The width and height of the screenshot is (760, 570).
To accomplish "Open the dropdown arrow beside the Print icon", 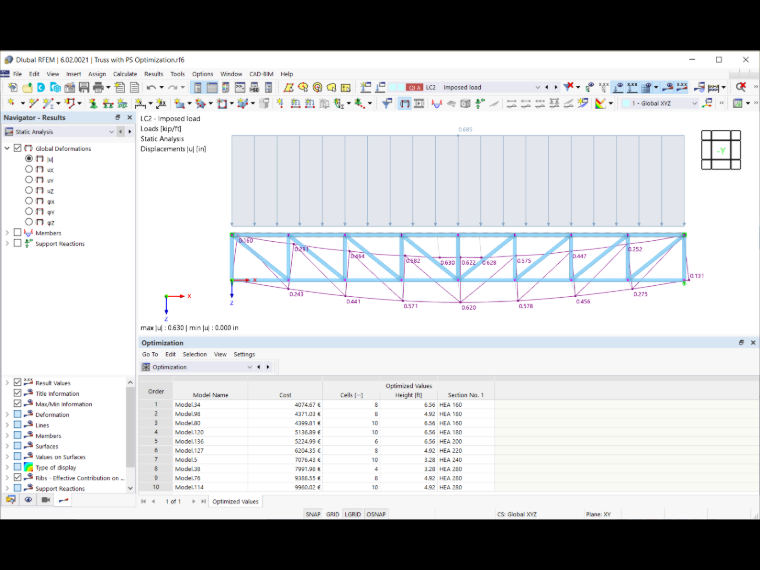I will (108, 87).
